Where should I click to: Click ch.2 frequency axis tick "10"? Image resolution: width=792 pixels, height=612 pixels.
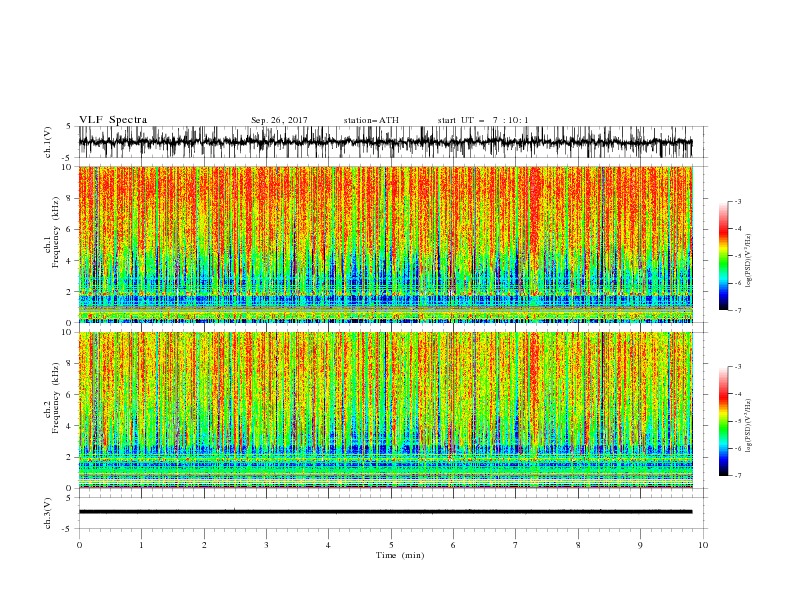point(67,332)
